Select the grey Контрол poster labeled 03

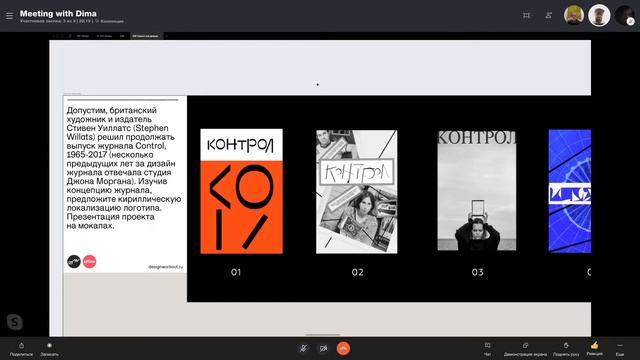pos(476,190)
